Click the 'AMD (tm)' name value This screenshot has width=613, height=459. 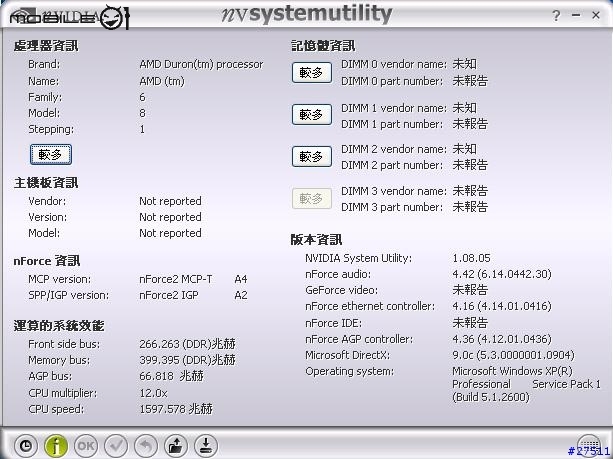[162, 81]
